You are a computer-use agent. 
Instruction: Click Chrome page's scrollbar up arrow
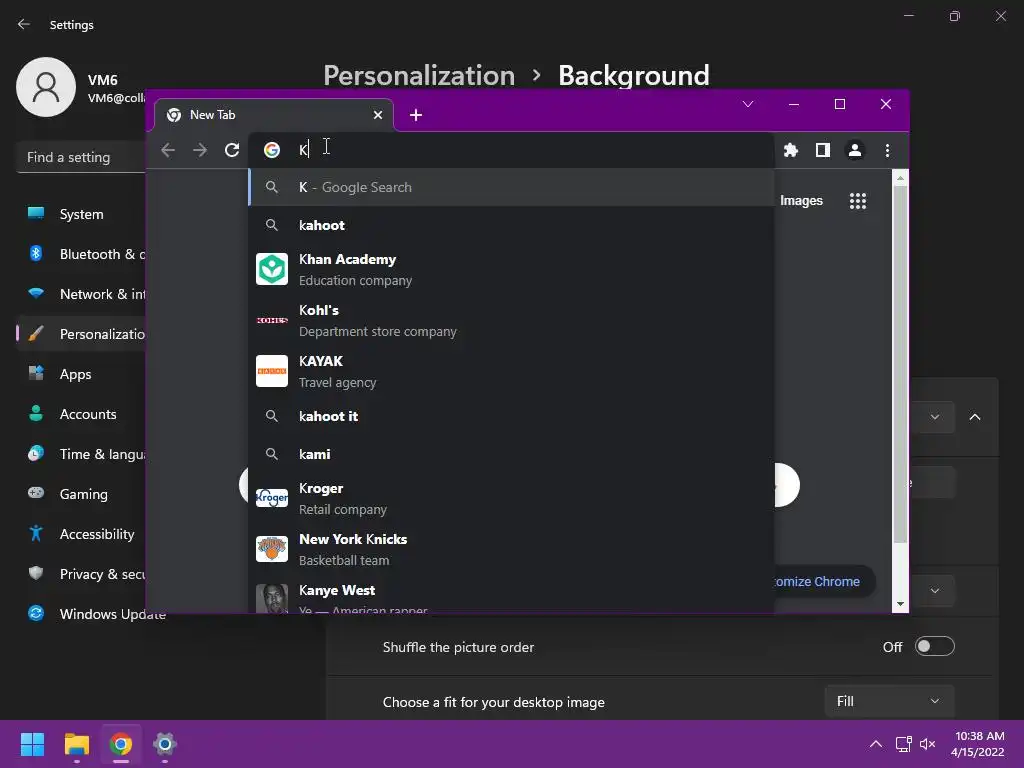[x=901, y=178]
